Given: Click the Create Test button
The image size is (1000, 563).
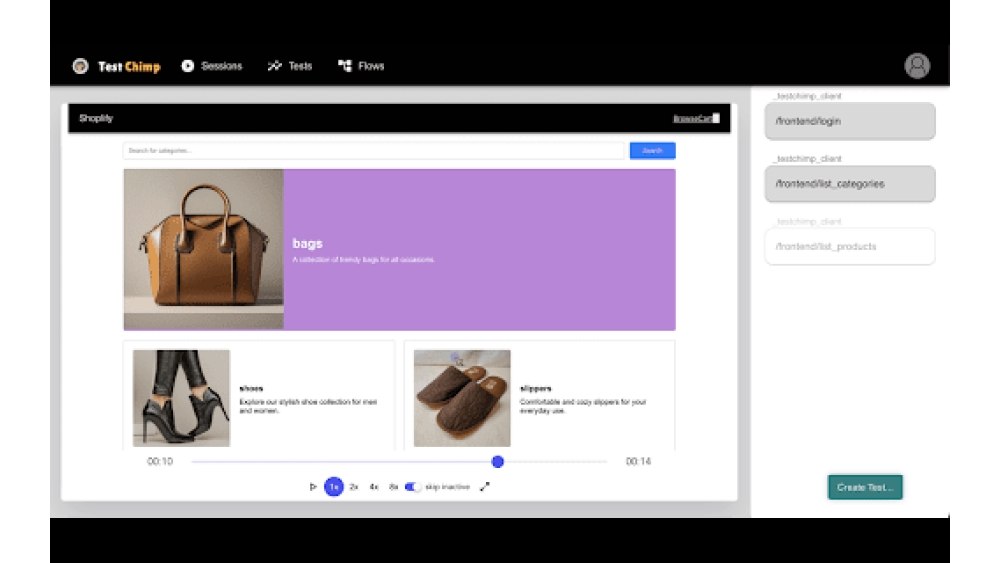Looking at the screenshot, I should (865, 487).
